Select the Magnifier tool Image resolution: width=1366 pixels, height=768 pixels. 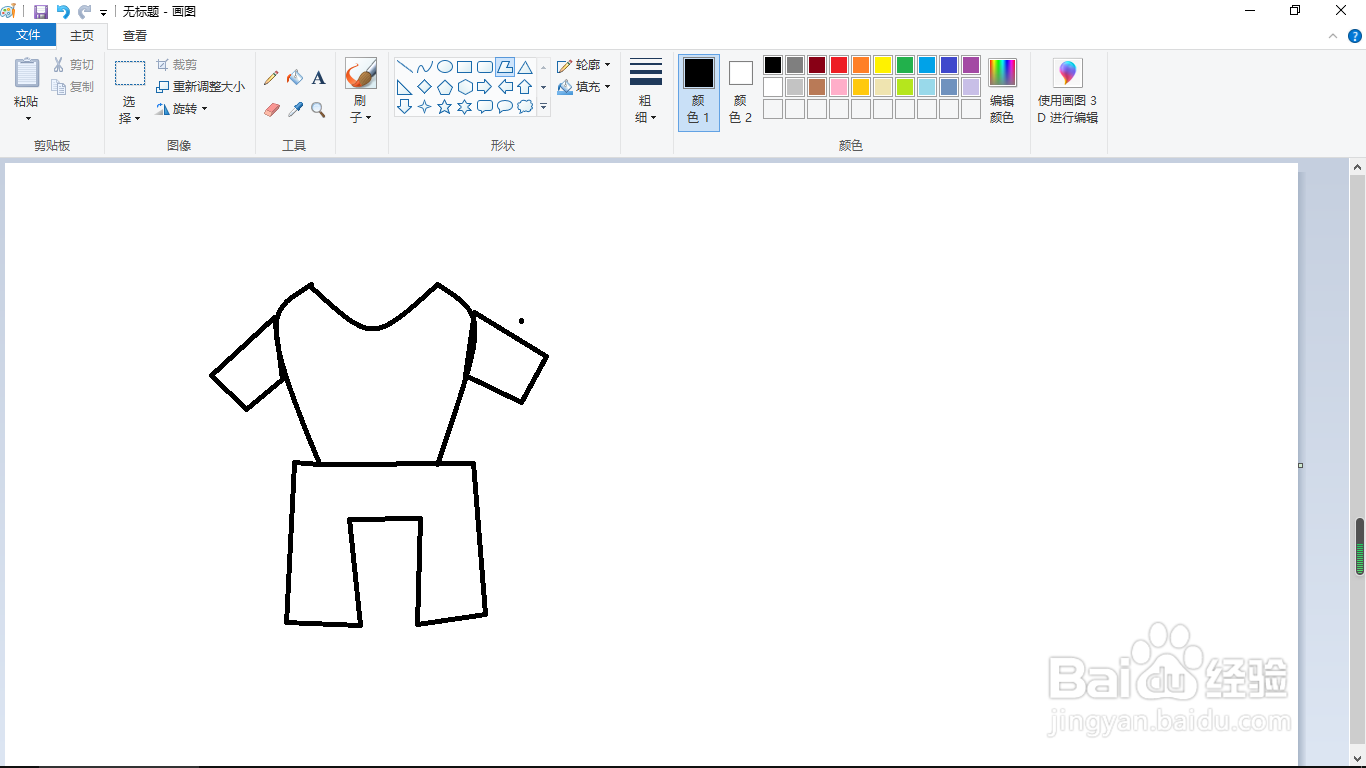click(x=318, y=109)
